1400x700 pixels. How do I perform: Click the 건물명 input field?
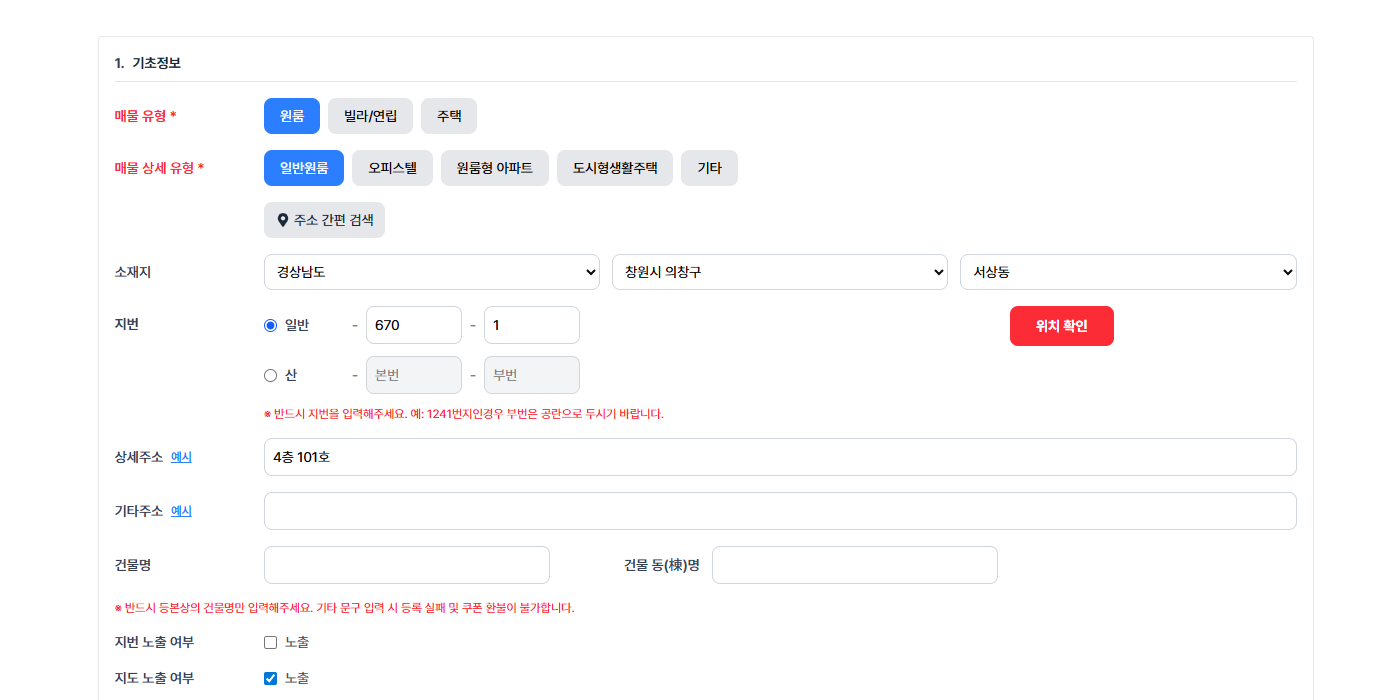coord(406,565)
